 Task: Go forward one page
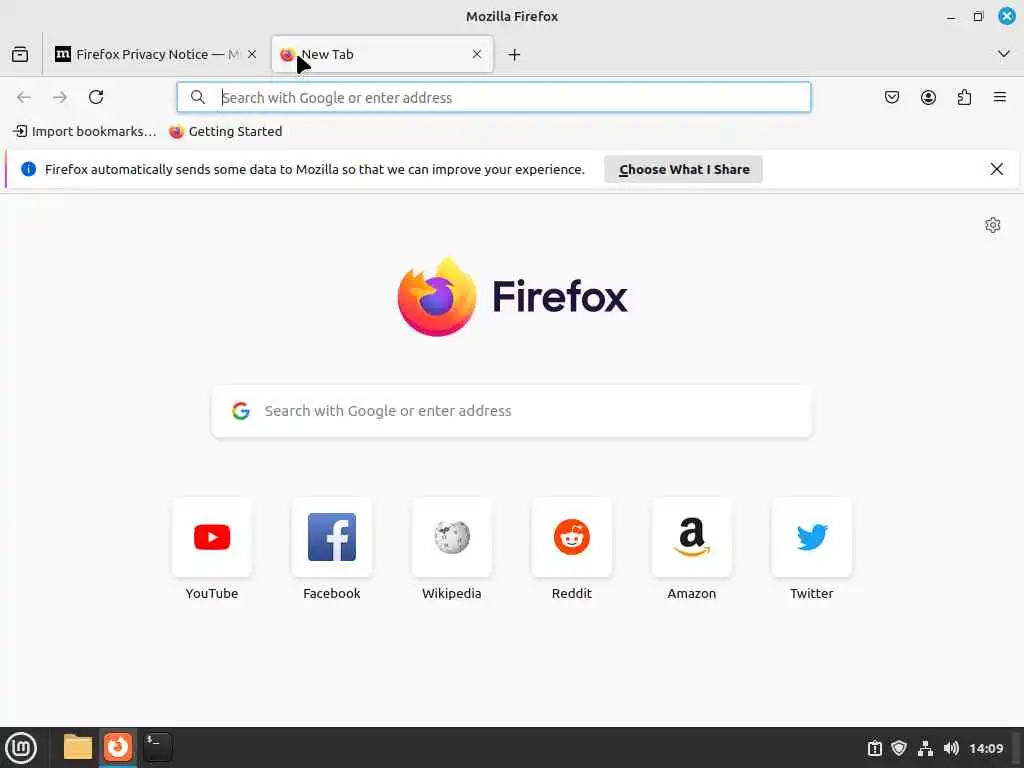point(60,97)
